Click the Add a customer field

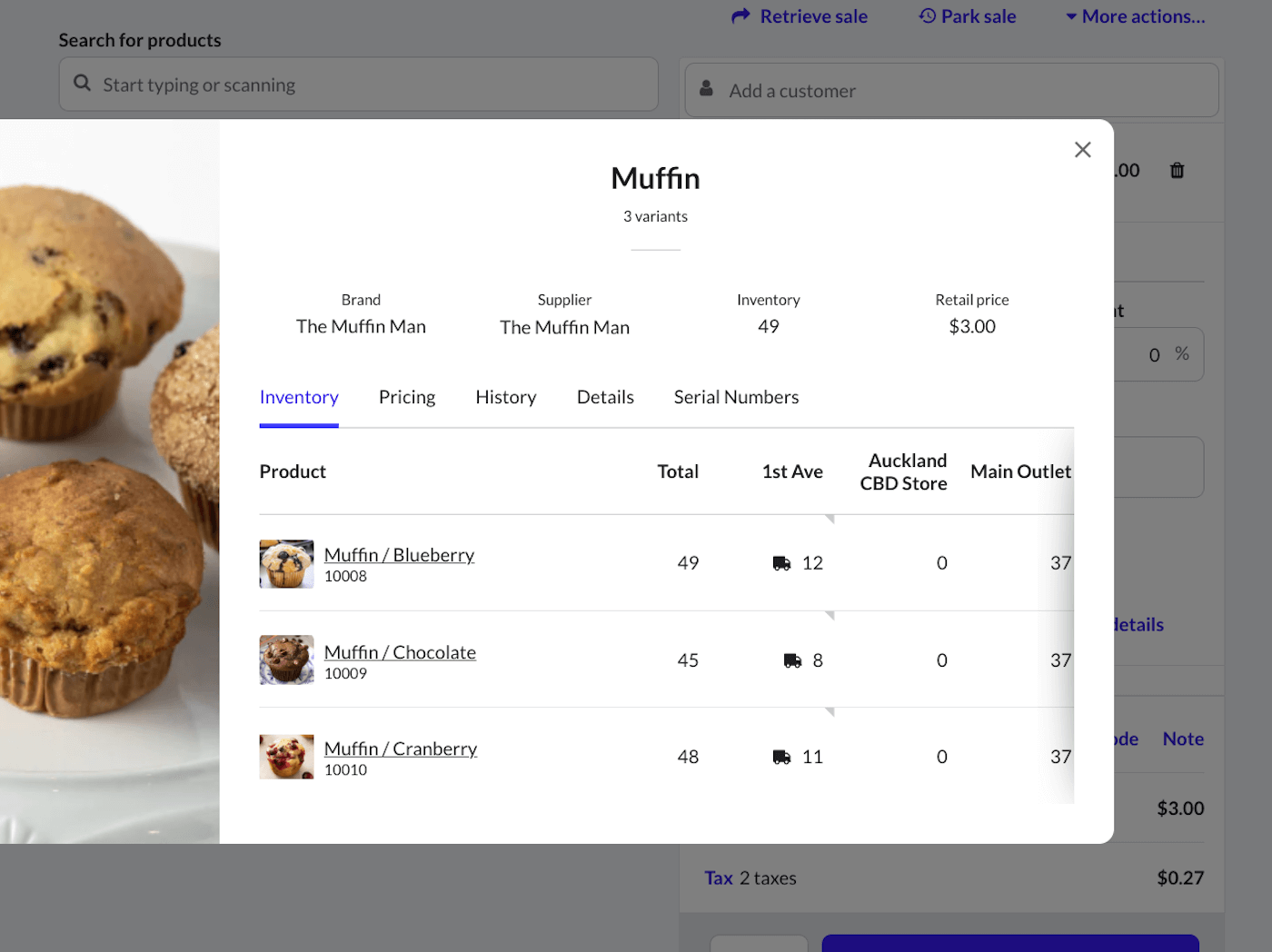(963, 91)
